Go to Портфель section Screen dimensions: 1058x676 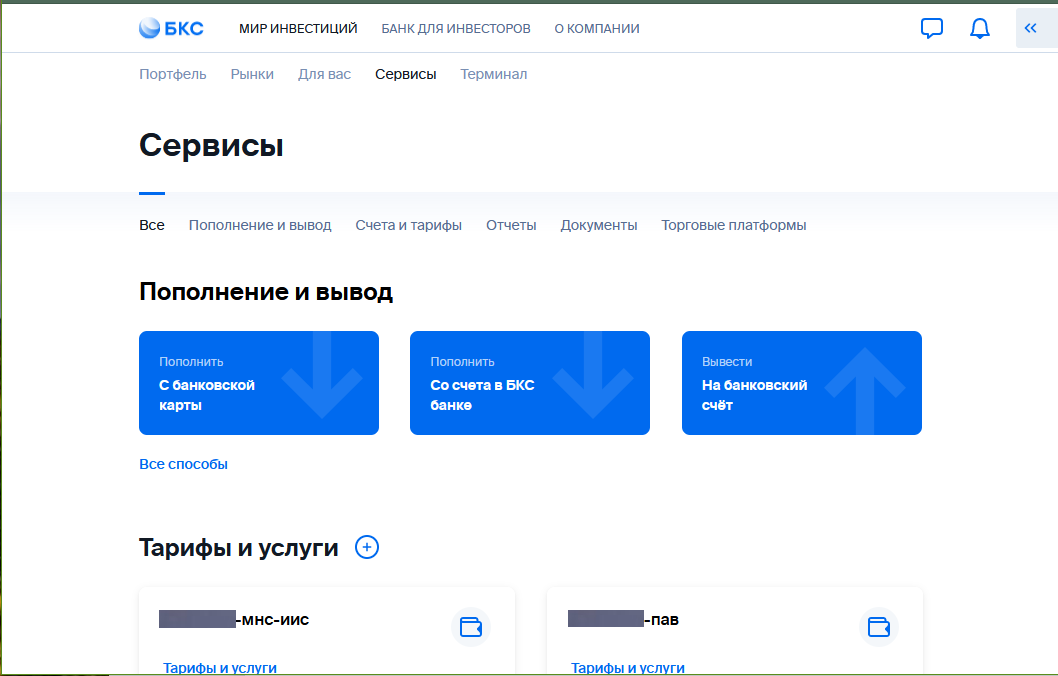coord(173,74)
